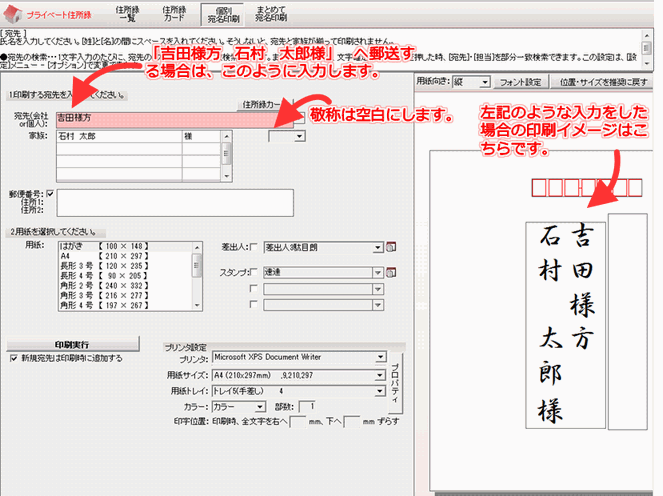Open the stamp edit icon beside スタンプ

[391, 271]
